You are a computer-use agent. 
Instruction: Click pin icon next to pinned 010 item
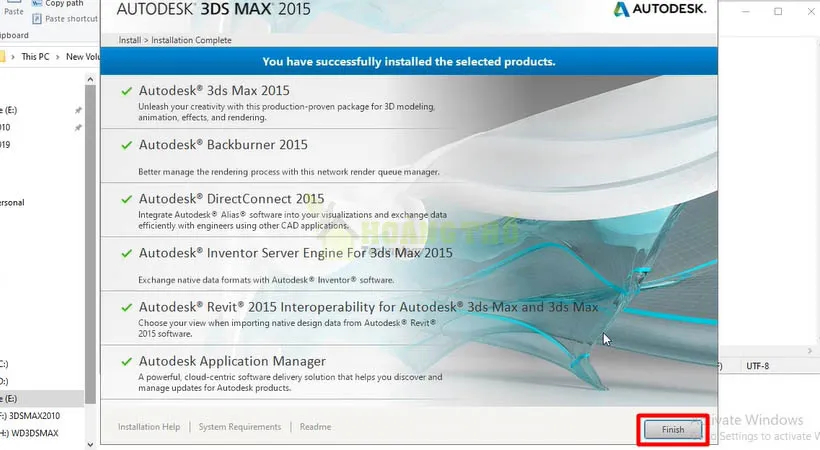78,128
